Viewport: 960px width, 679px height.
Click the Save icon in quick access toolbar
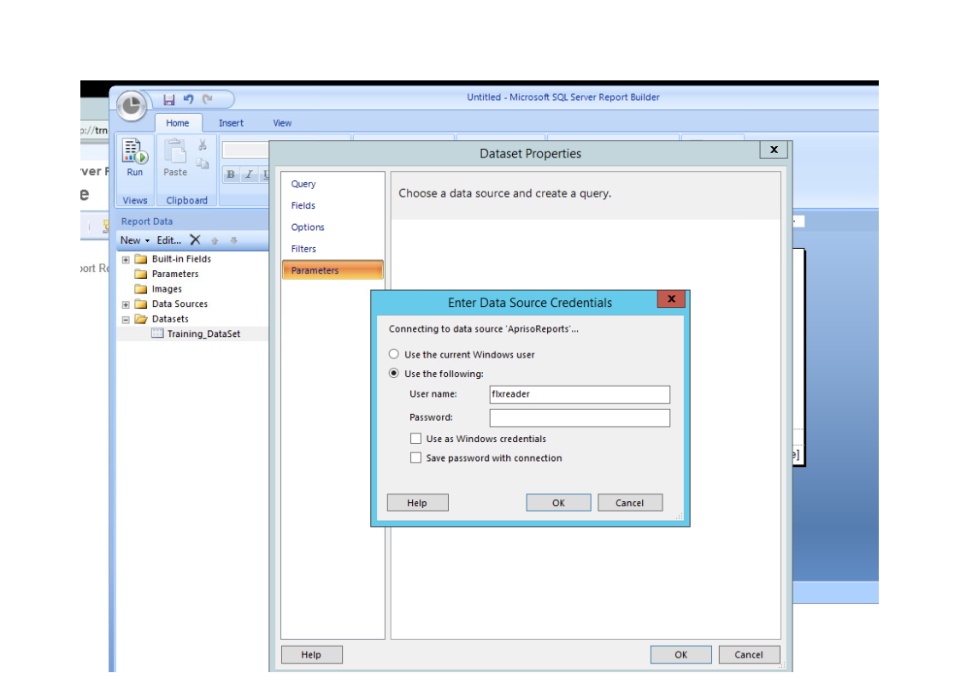169,99
